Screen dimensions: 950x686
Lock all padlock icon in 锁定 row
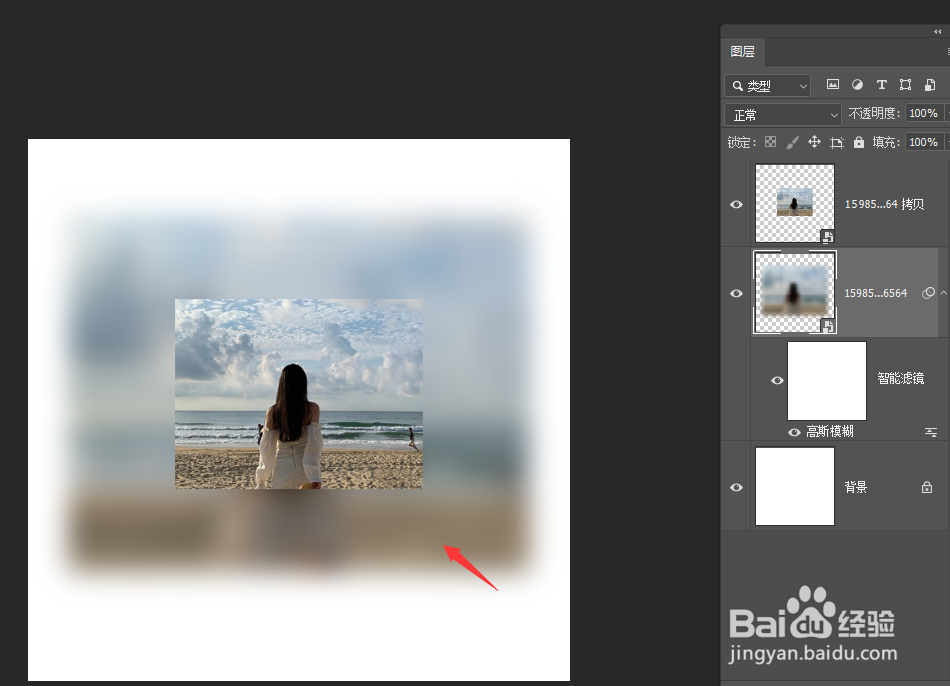859,142
